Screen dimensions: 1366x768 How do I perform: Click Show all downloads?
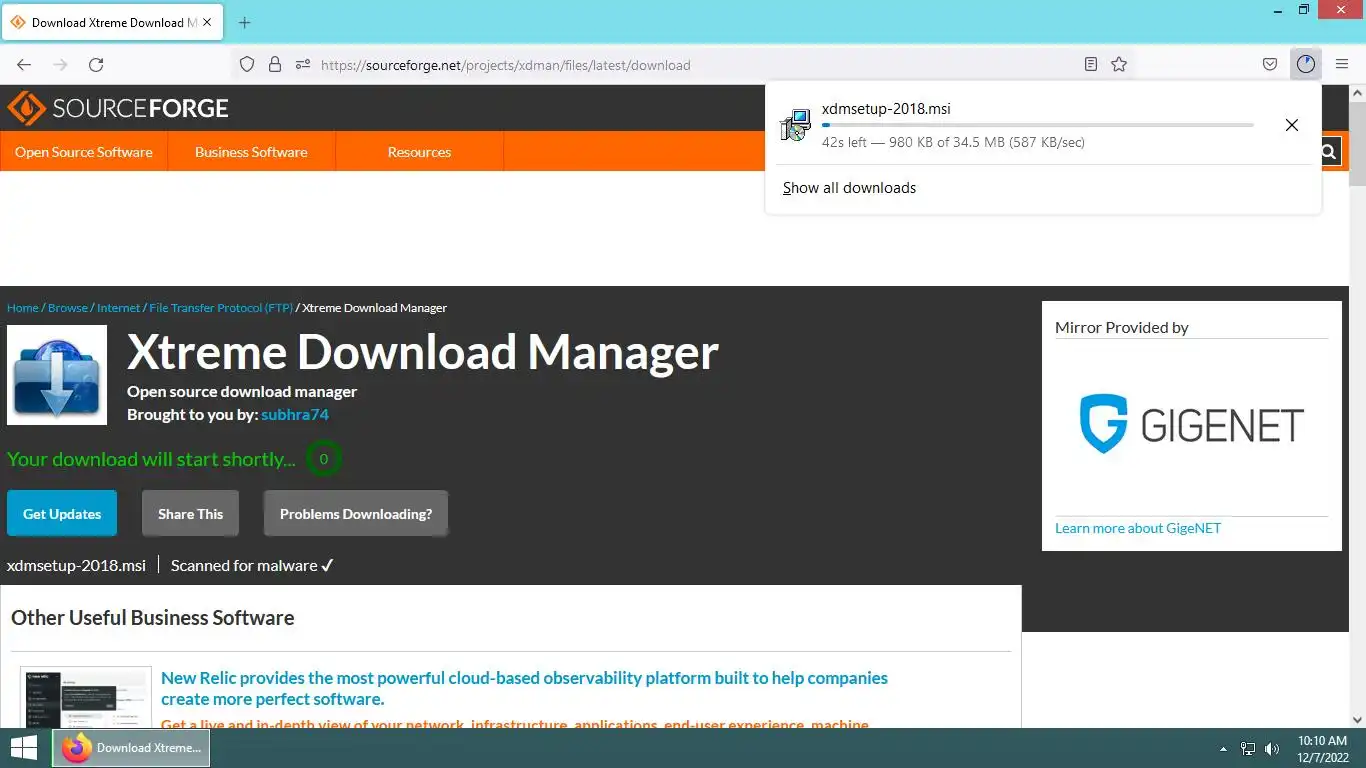[849, 188]
